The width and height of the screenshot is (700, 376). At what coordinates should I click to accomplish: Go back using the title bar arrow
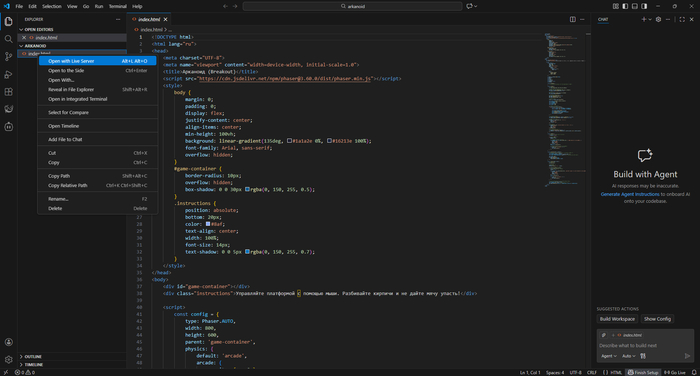[x=225, y=6]
